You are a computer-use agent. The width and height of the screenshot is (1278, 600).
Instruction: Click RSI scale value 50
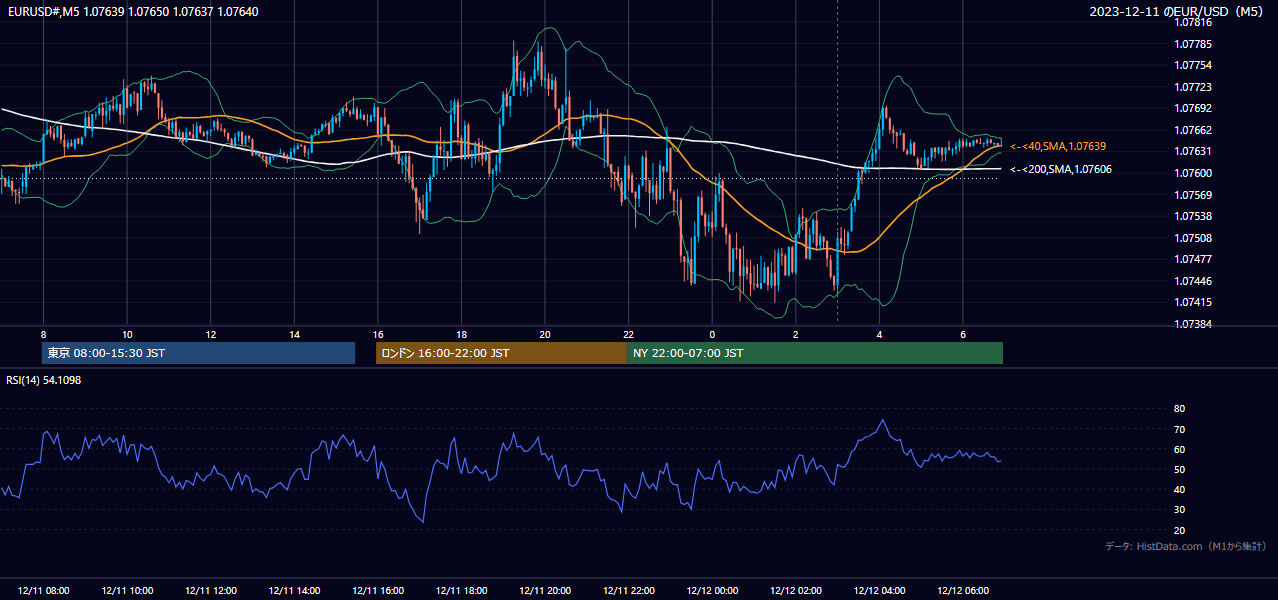1179,469
